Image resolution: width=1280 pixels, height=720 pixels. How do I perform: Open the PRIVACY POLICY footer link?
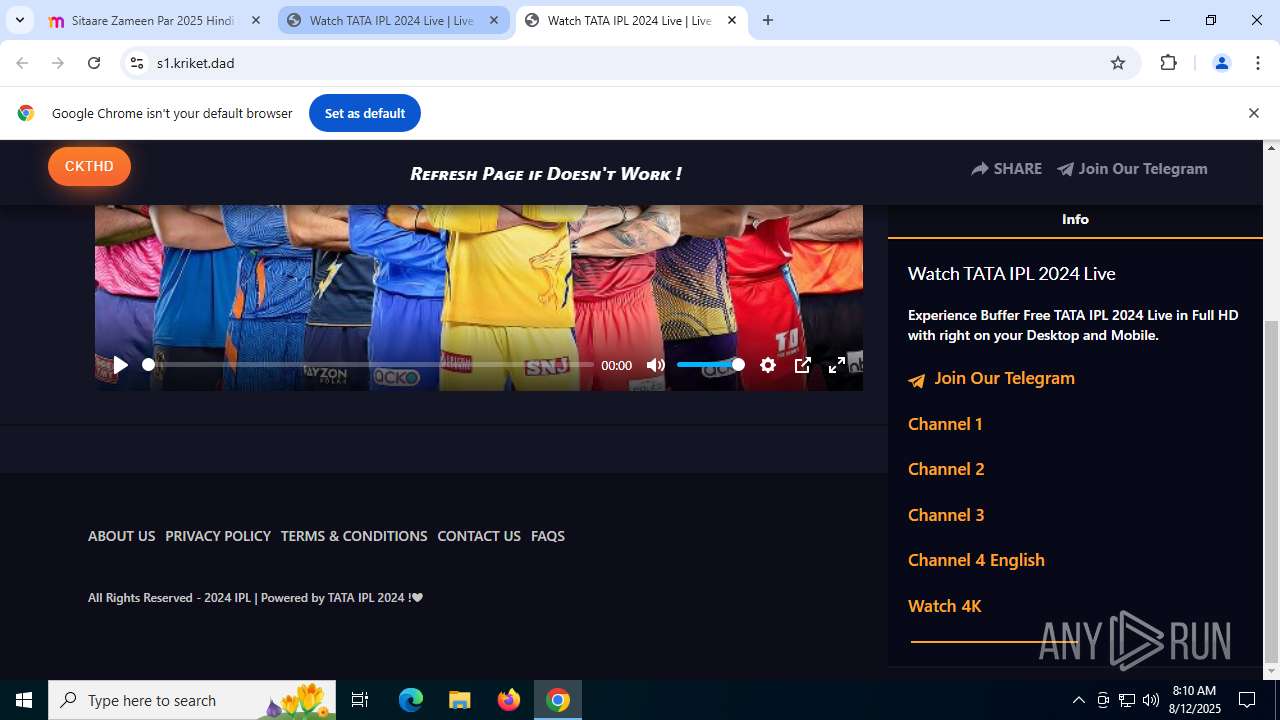(218, 536)
